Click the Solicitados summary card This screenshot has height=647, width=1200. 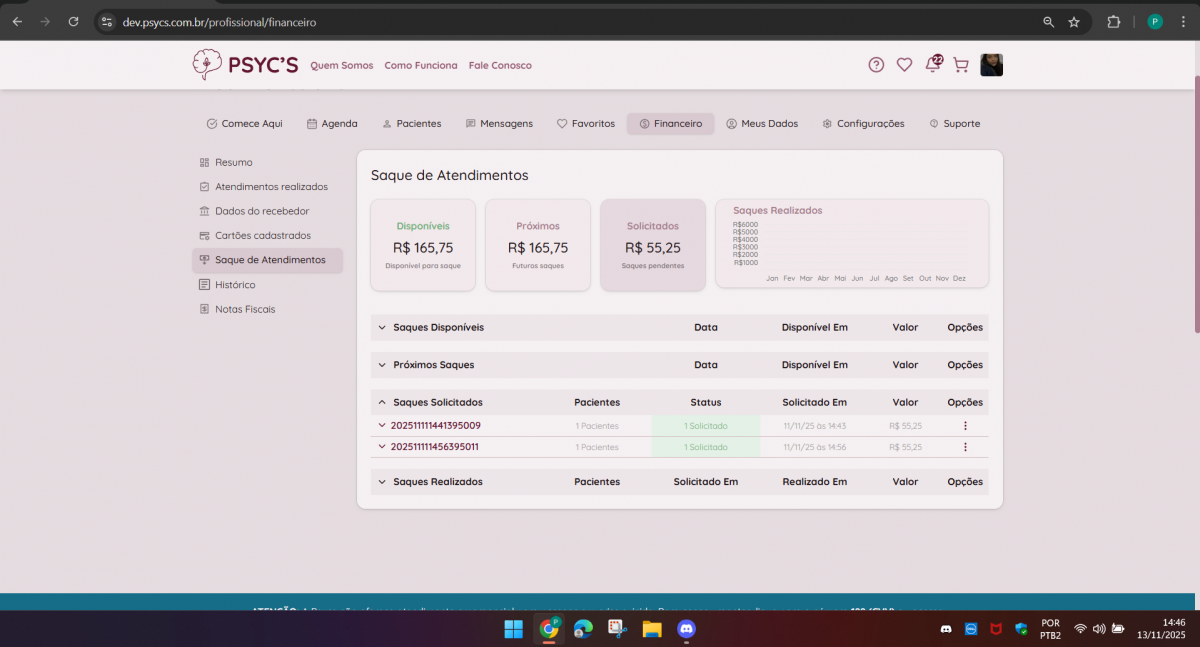click(652, 245)
